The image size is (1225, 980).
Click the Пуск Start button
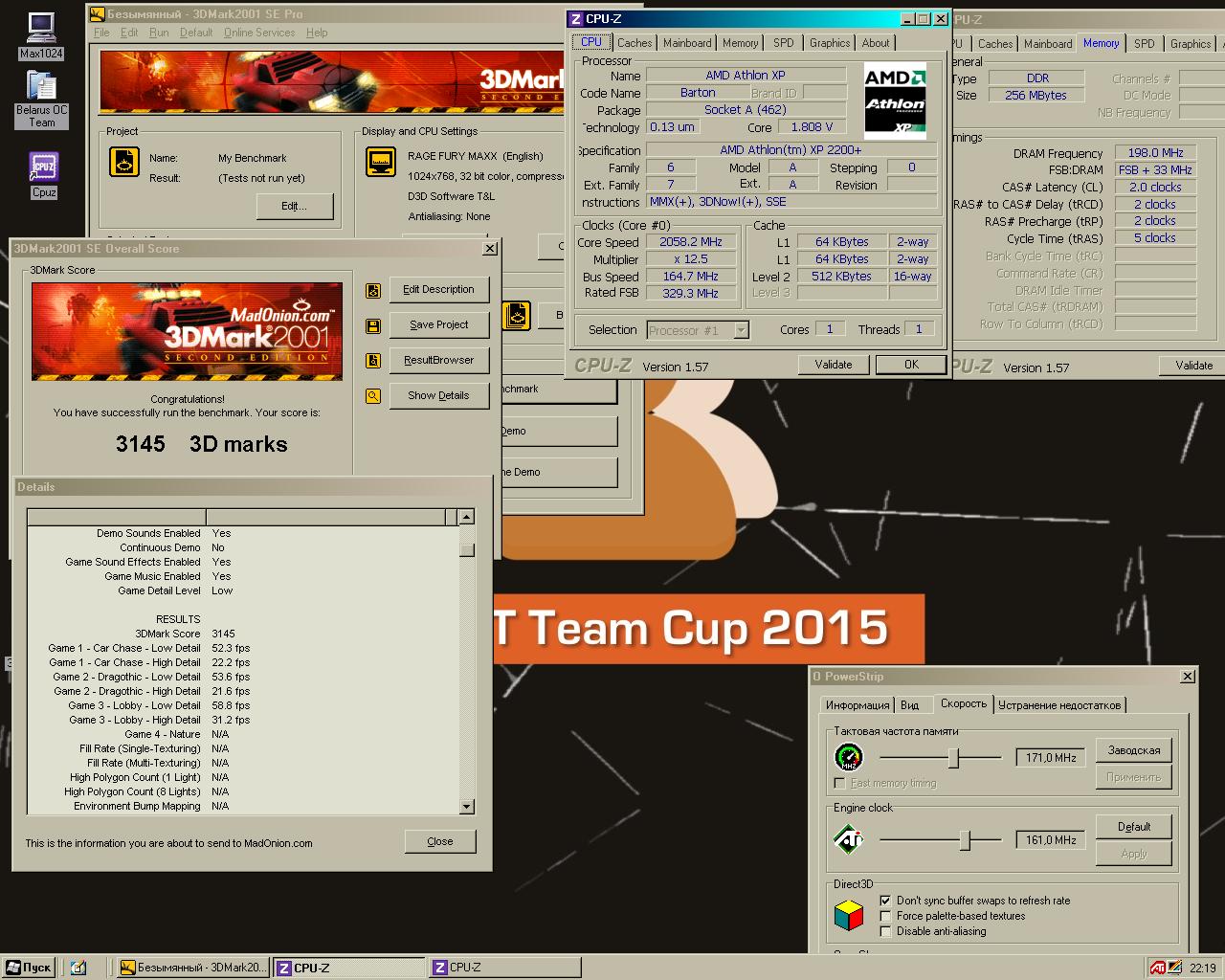click(29, 968)
